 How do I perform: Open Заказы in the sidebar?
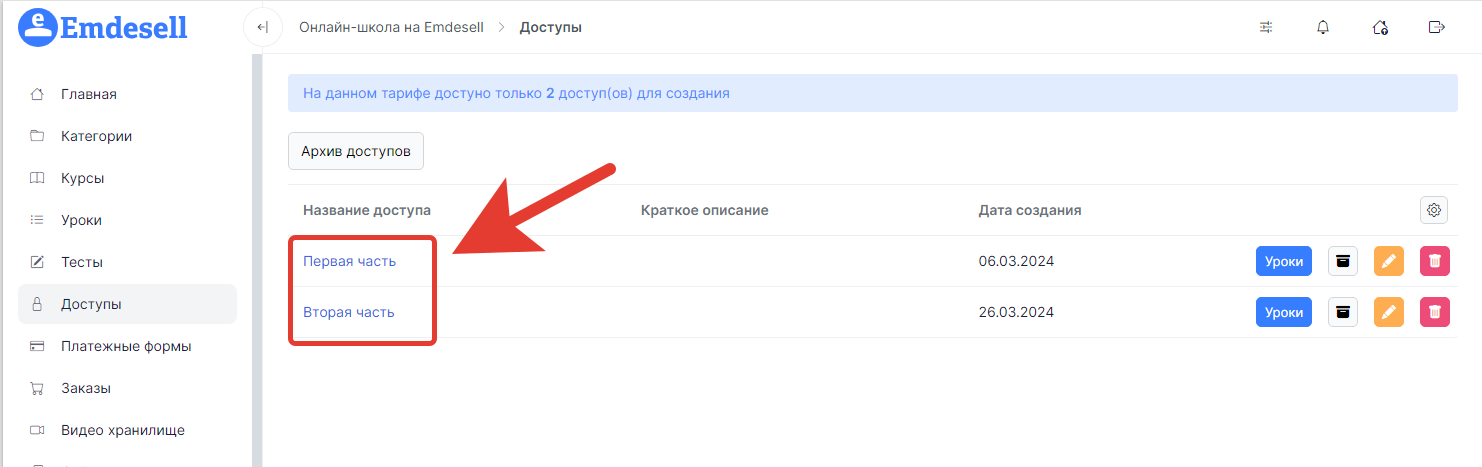coord(127,388)
